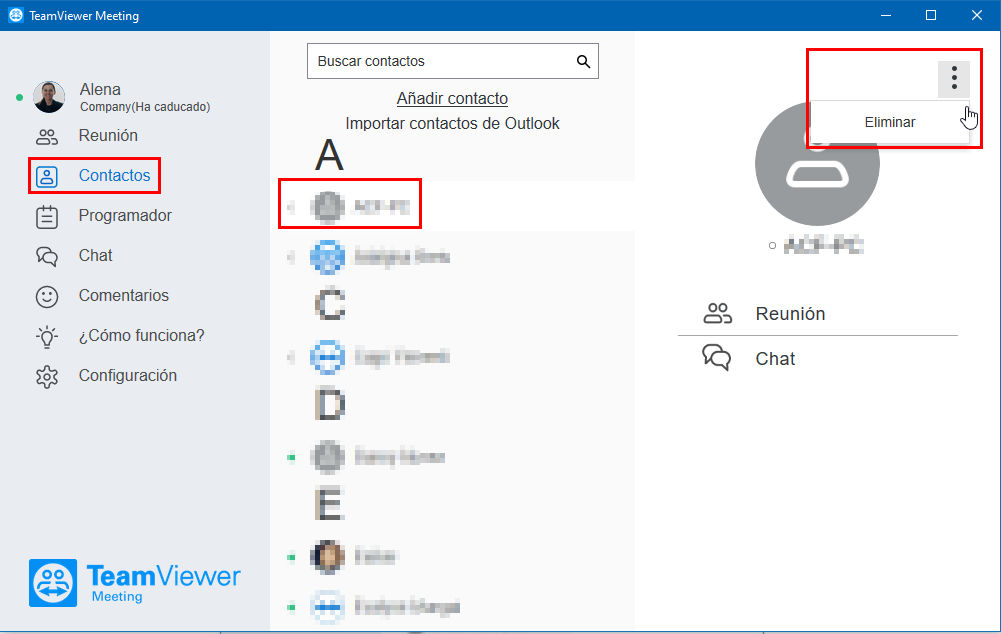Click the three-dot more options button
1001x634 pixels.
[954, 79]
